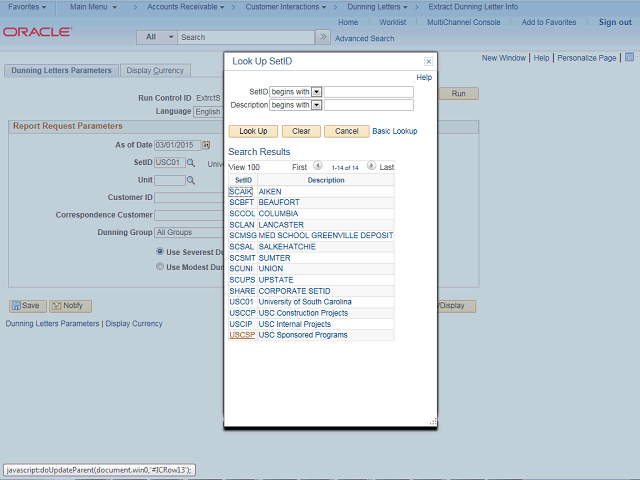The image size is (640, 480).
Task: Click the Look Up button
Action: (253, 131)
